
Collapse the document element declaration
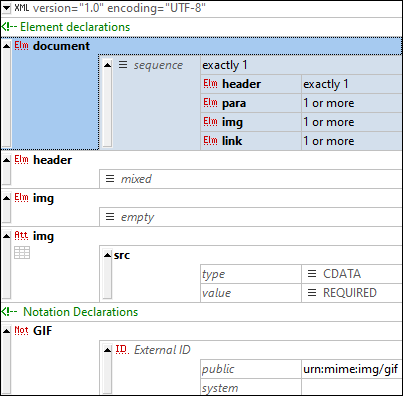point(6,46)
